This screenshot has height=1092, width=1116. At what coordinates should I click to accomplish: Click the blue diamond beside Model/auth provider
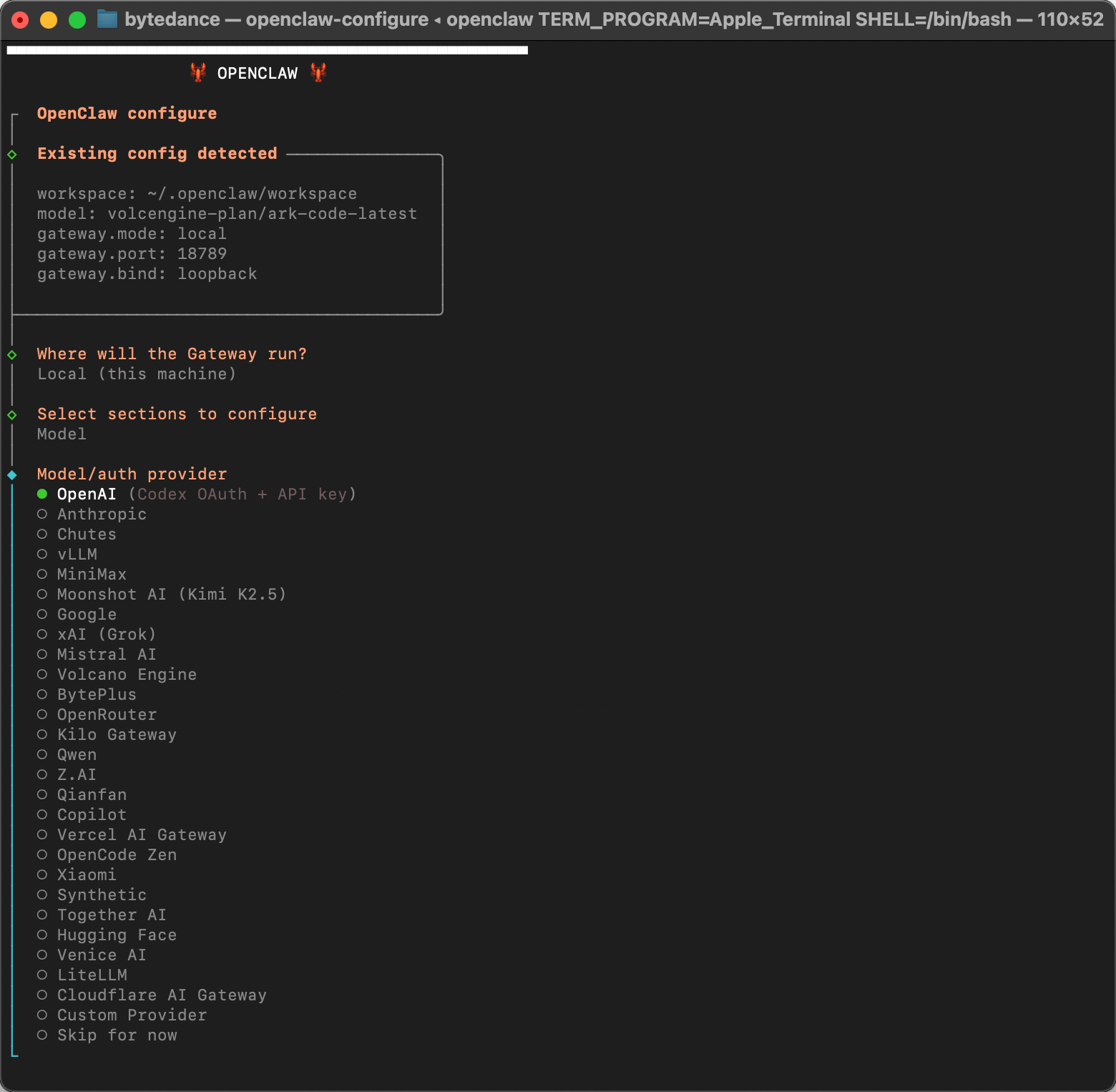(x=12, y=475)
